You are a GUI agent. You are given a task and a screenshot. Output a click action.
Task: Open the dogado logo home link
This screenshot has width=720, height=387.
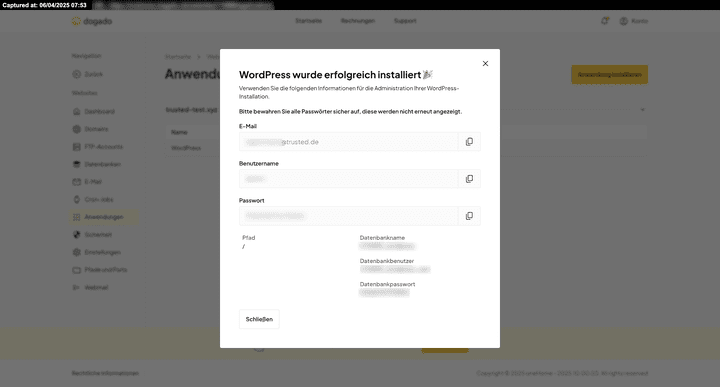(92, 21)
